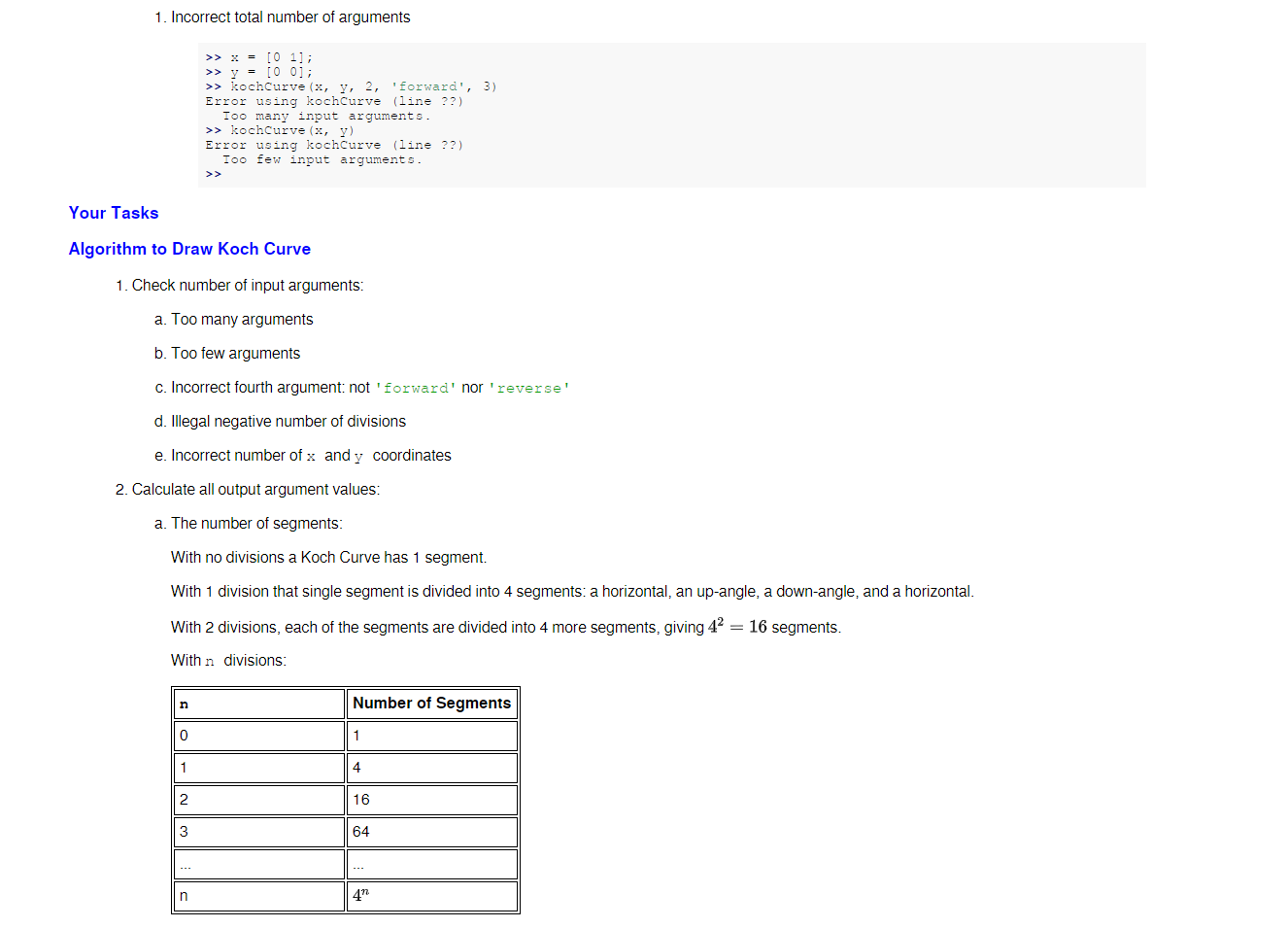
Task: Click the 'Number of Segments' table header
Action: [x=432, y=704]
